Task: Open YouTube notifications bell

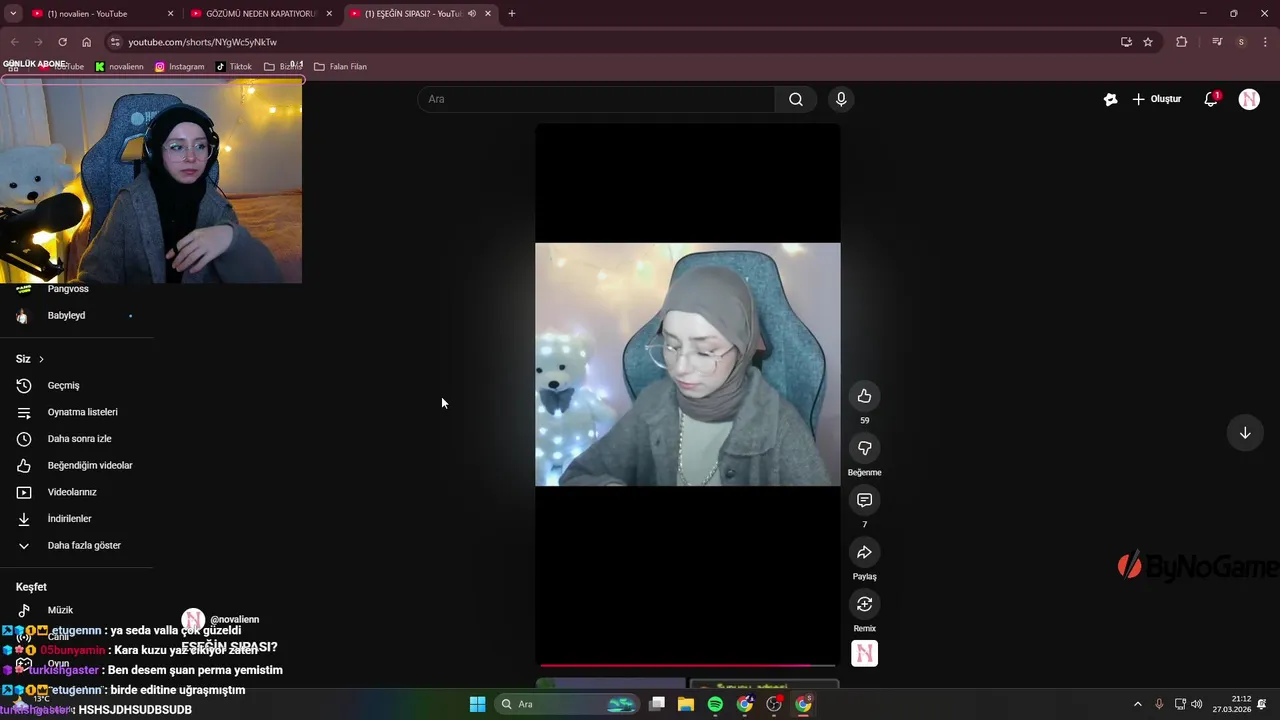Action: [1211, 99]
